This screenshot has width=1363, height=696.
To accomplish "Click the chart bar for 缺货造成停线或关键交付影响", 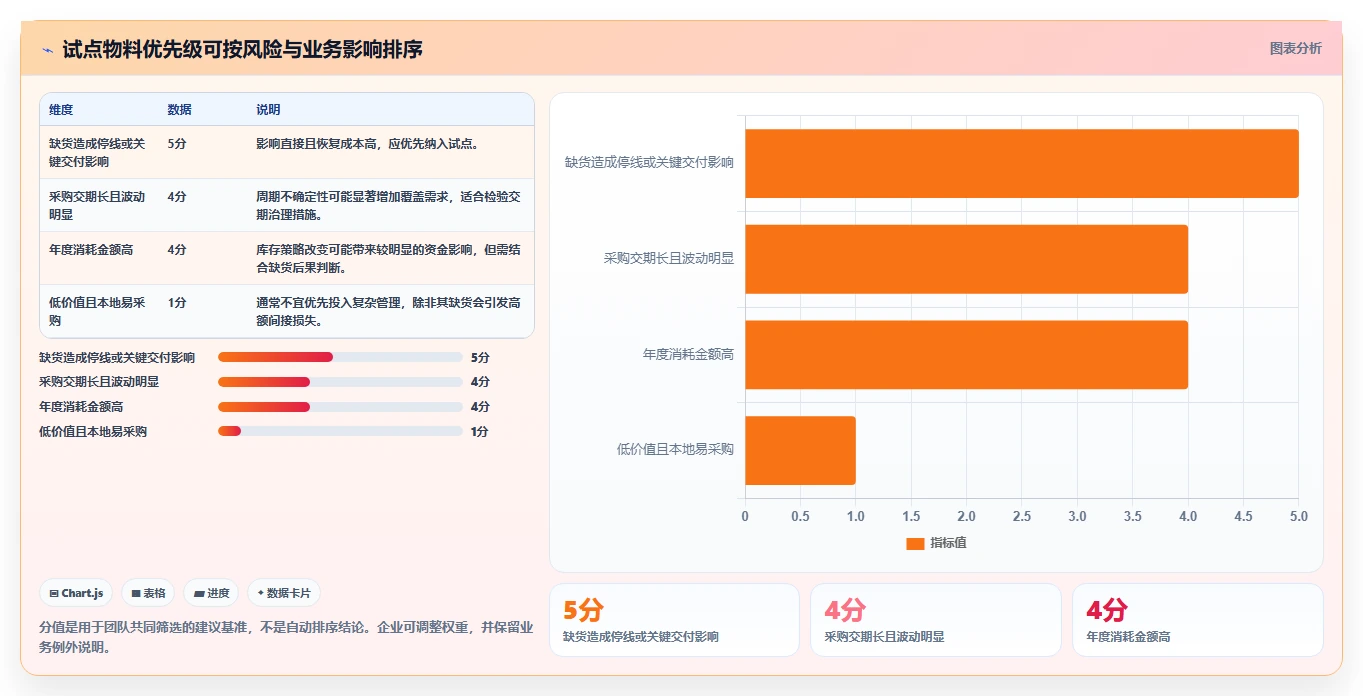I will [x=1022, y=163].
